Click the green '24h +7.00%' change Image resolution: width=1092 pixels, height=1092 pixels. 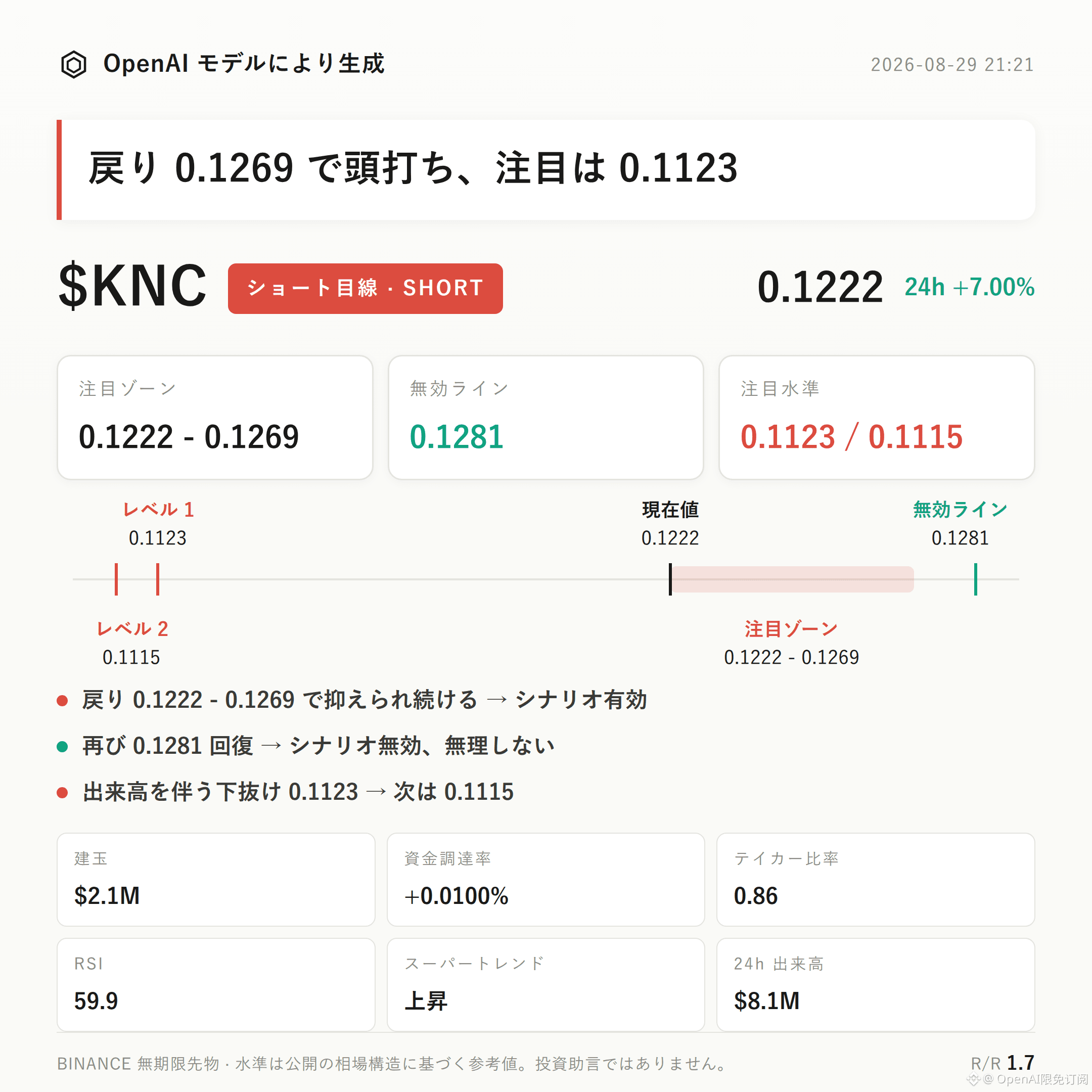click(969, 287)
